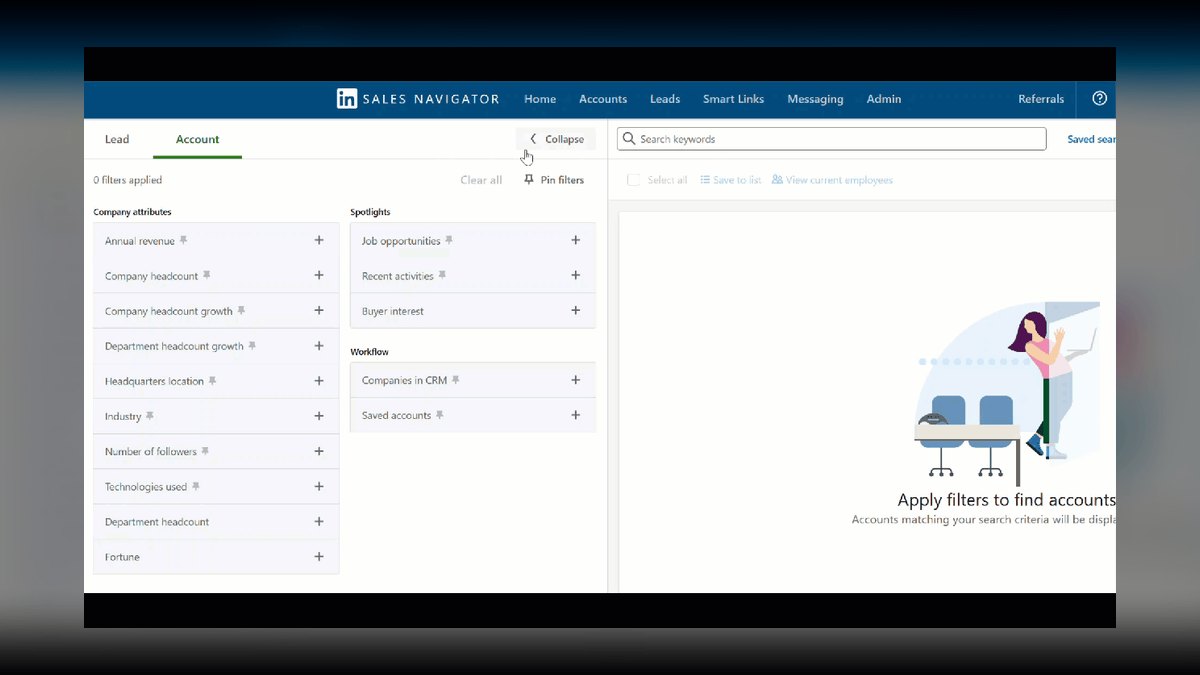Expand Annual revenue with plus
The height and width of the screenshot is (675, 1200).
coord(319,240)
